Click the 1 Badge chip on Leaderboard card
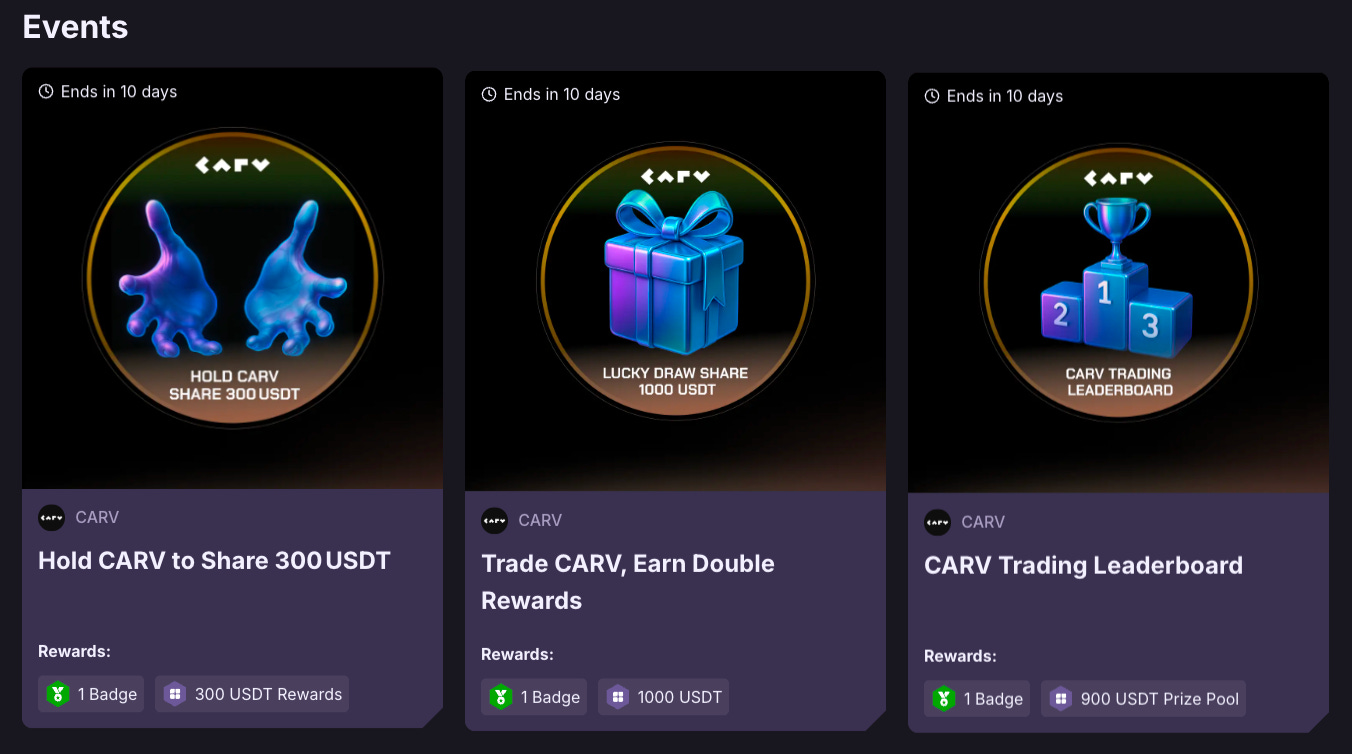Image resolution: width=1352 pixels, height=754 pixels. 977,699
